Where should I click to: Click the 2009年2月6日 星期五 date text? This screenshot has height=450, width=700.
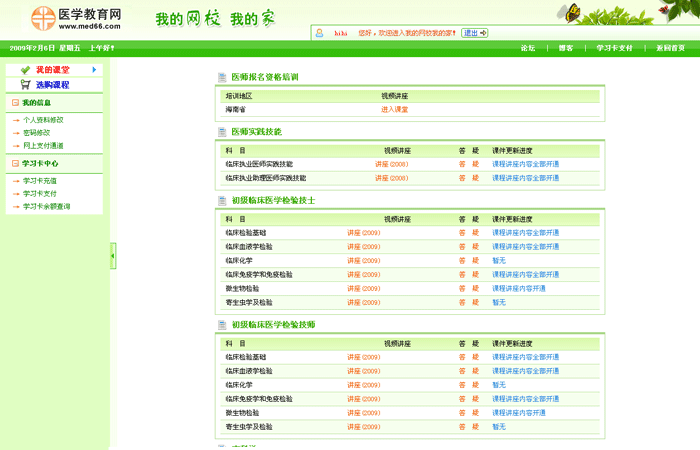pyautogui.click(x=45, y=48)
